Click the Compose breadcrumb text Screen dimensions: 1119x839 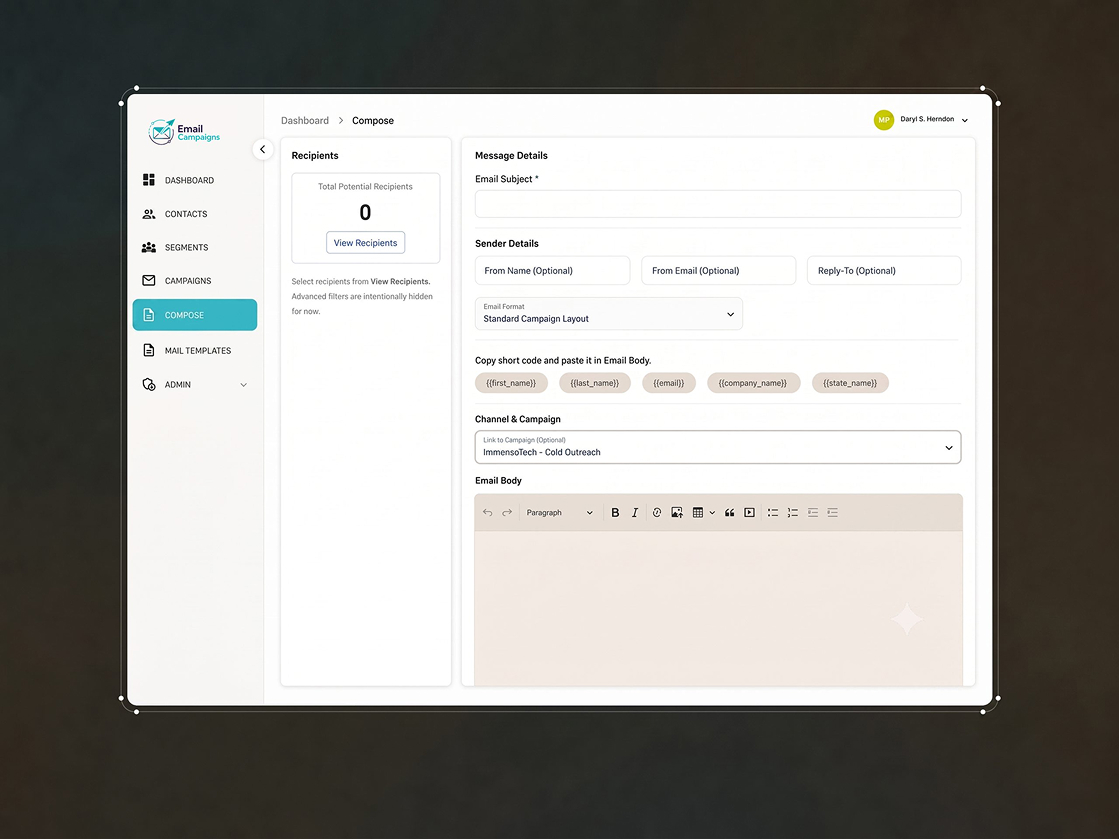tap(373, 121)
